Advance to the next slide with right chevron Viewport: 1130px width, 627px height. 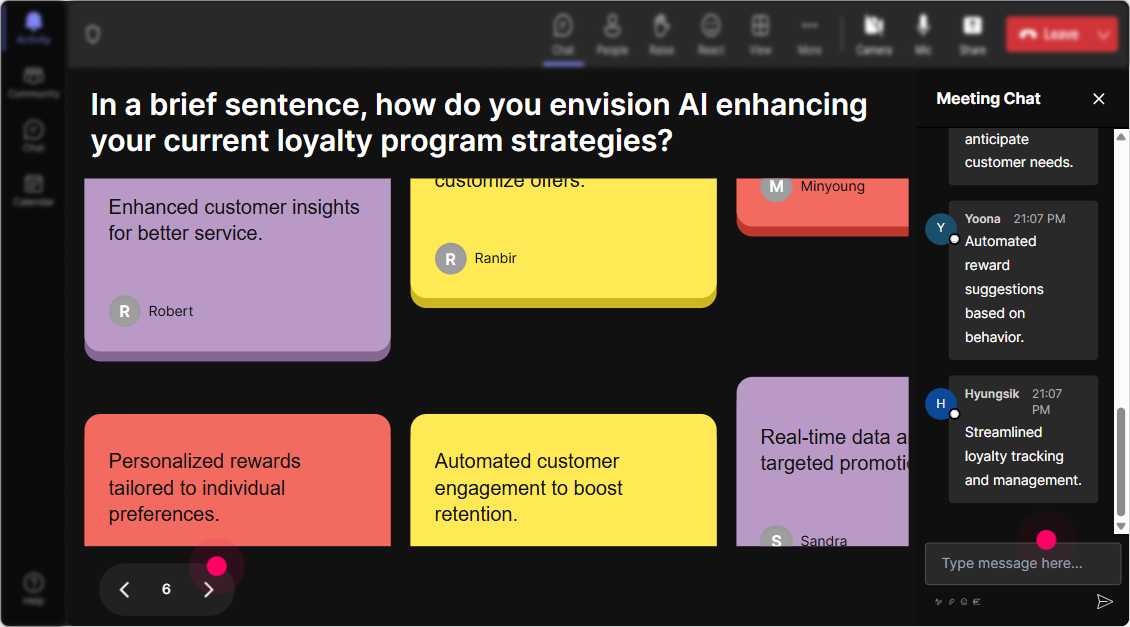coord(208,590)
